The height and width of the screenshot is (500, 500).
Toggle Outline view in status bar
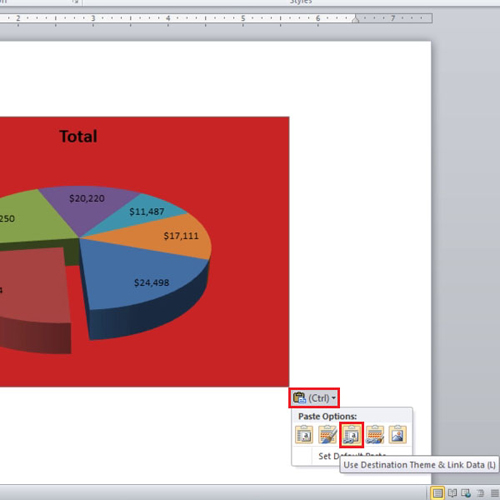coord(480,493)
